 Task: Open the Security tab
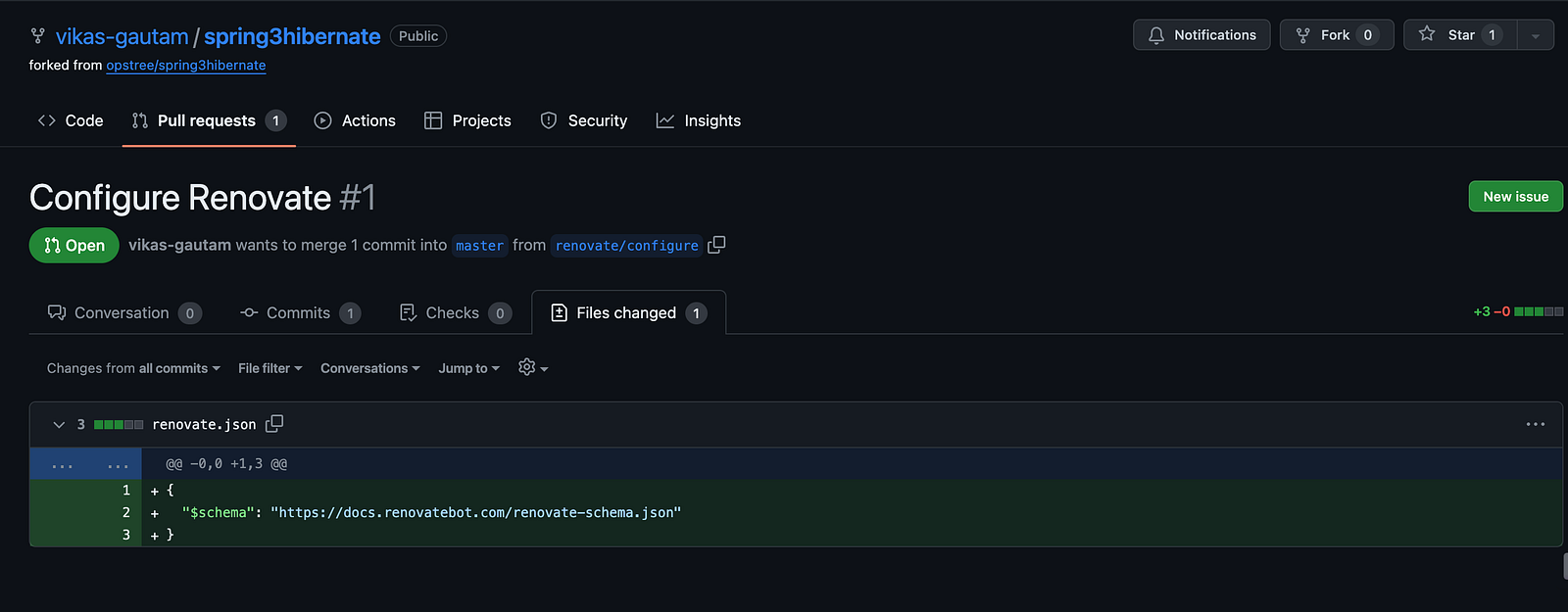(x=584, y=120)
